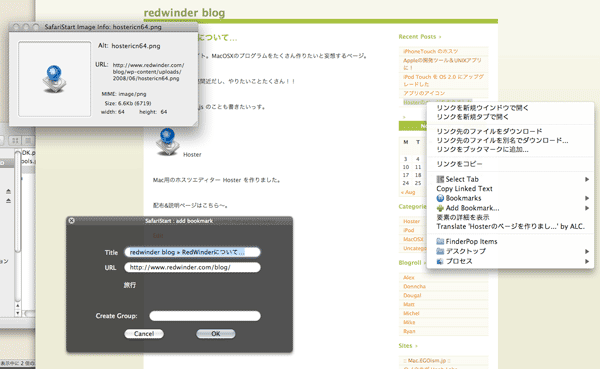Viewport: 600px width, 369px height.
Task: Choose リンクを新規タブで開く menu item
Action: pyautogui.click(x=473, y=117)
